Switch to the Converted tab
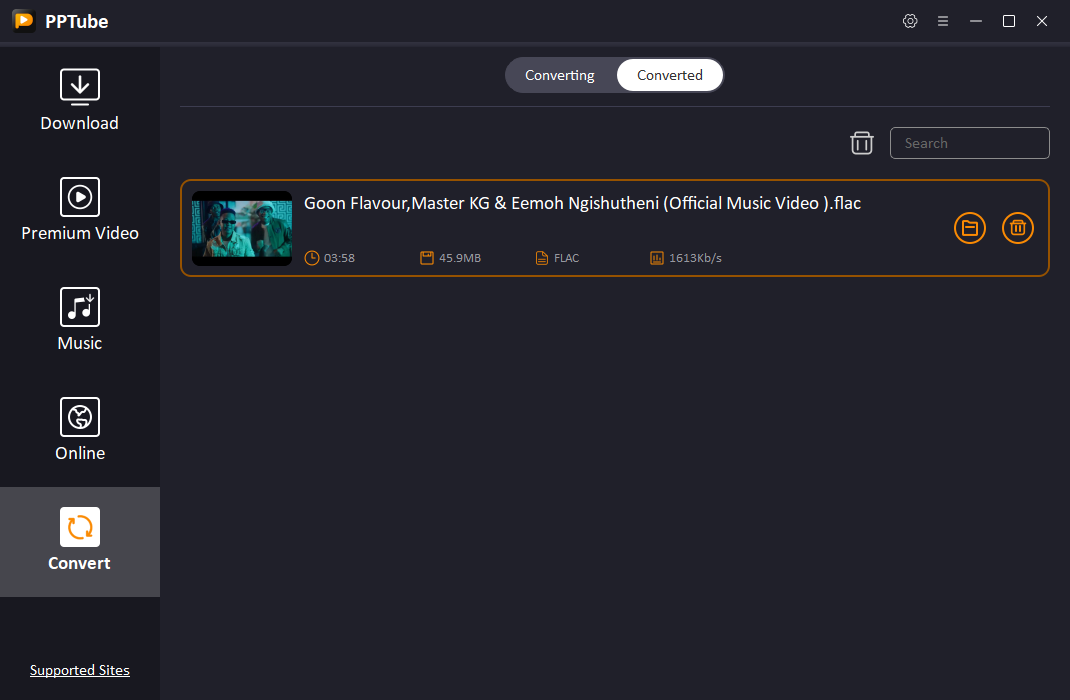 click(x=670, y=75)
